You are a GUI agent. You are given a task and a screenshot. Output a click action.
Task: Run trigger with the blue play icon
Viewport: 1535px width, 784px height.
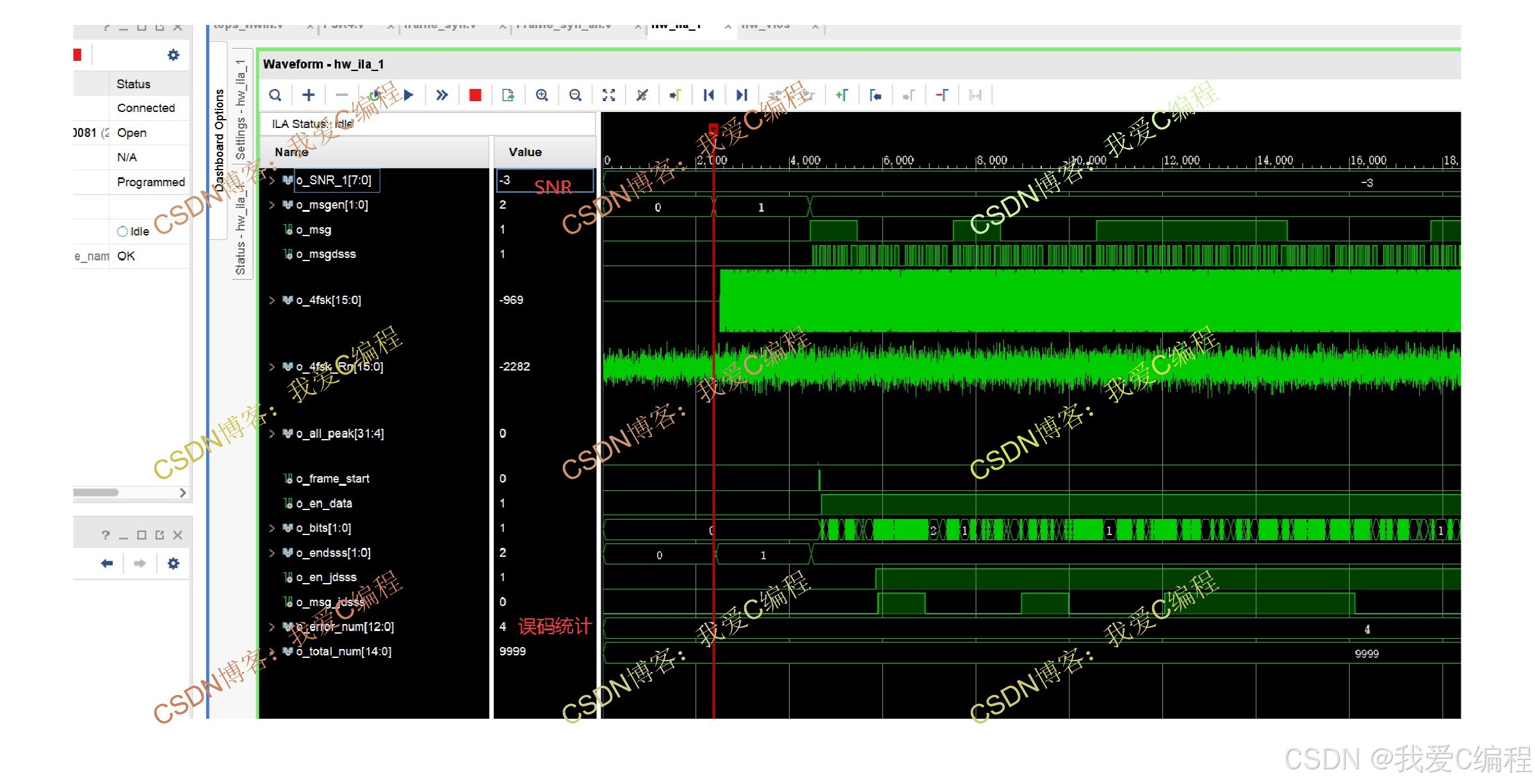pos(409,95)
